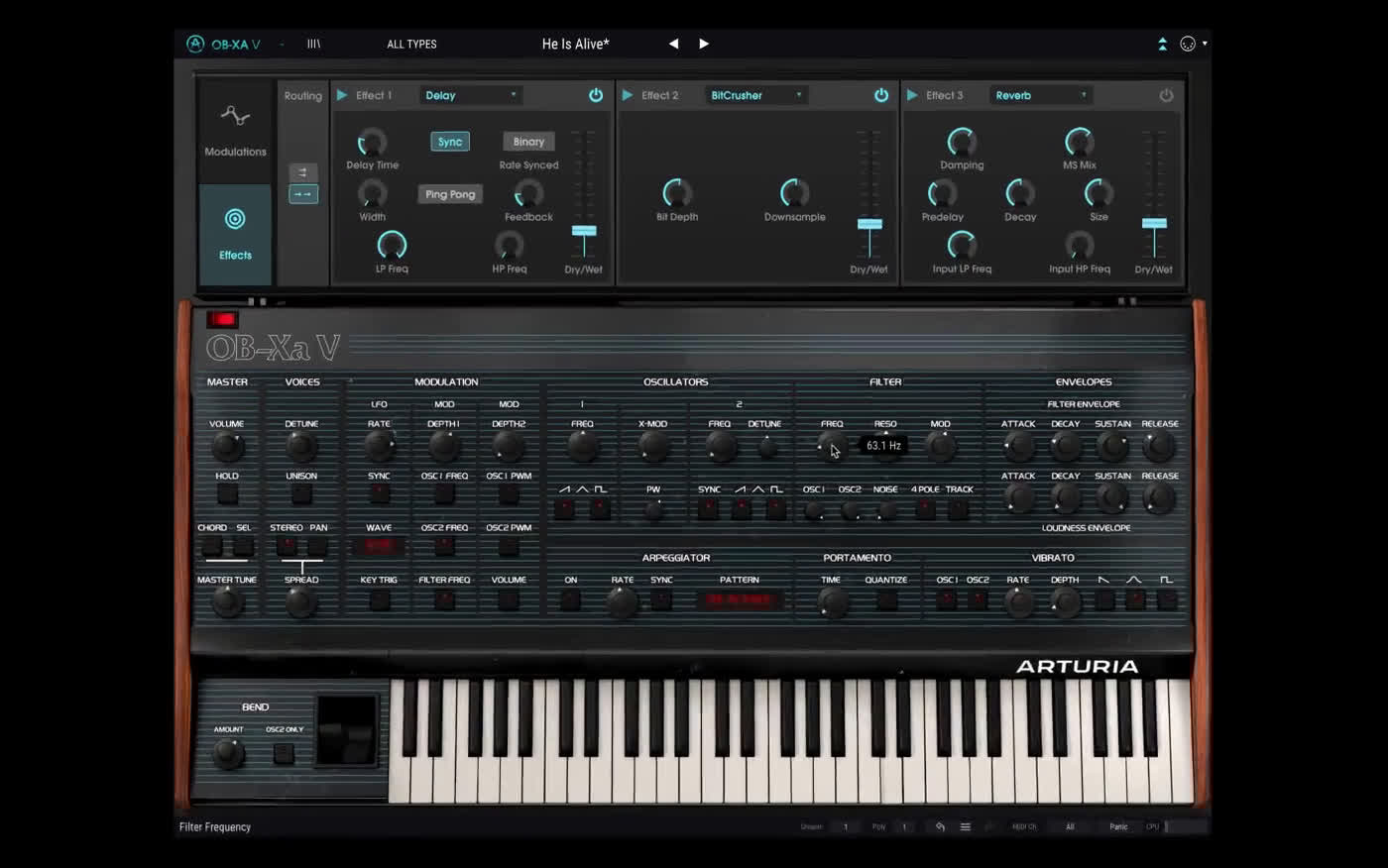The height and width of the screenshot is (868, 1388).
Task: Toggle Effect 2 power button
Action: [x=881, y=95]
